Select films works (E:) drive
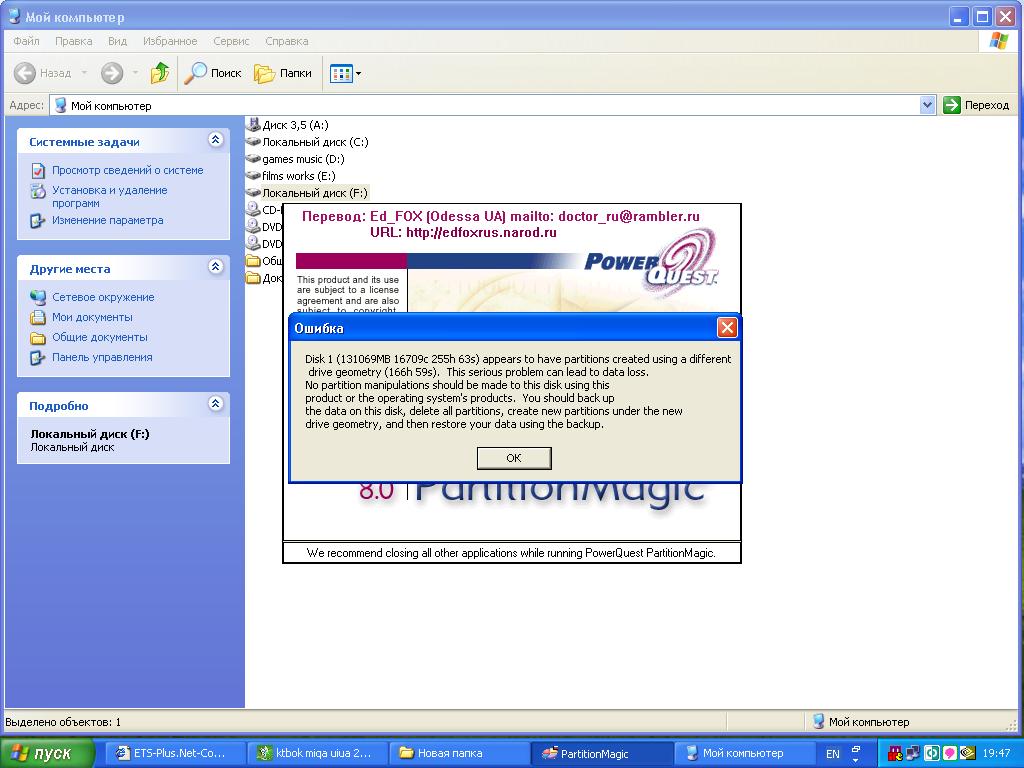1024x768 pixels. point(298,176)
